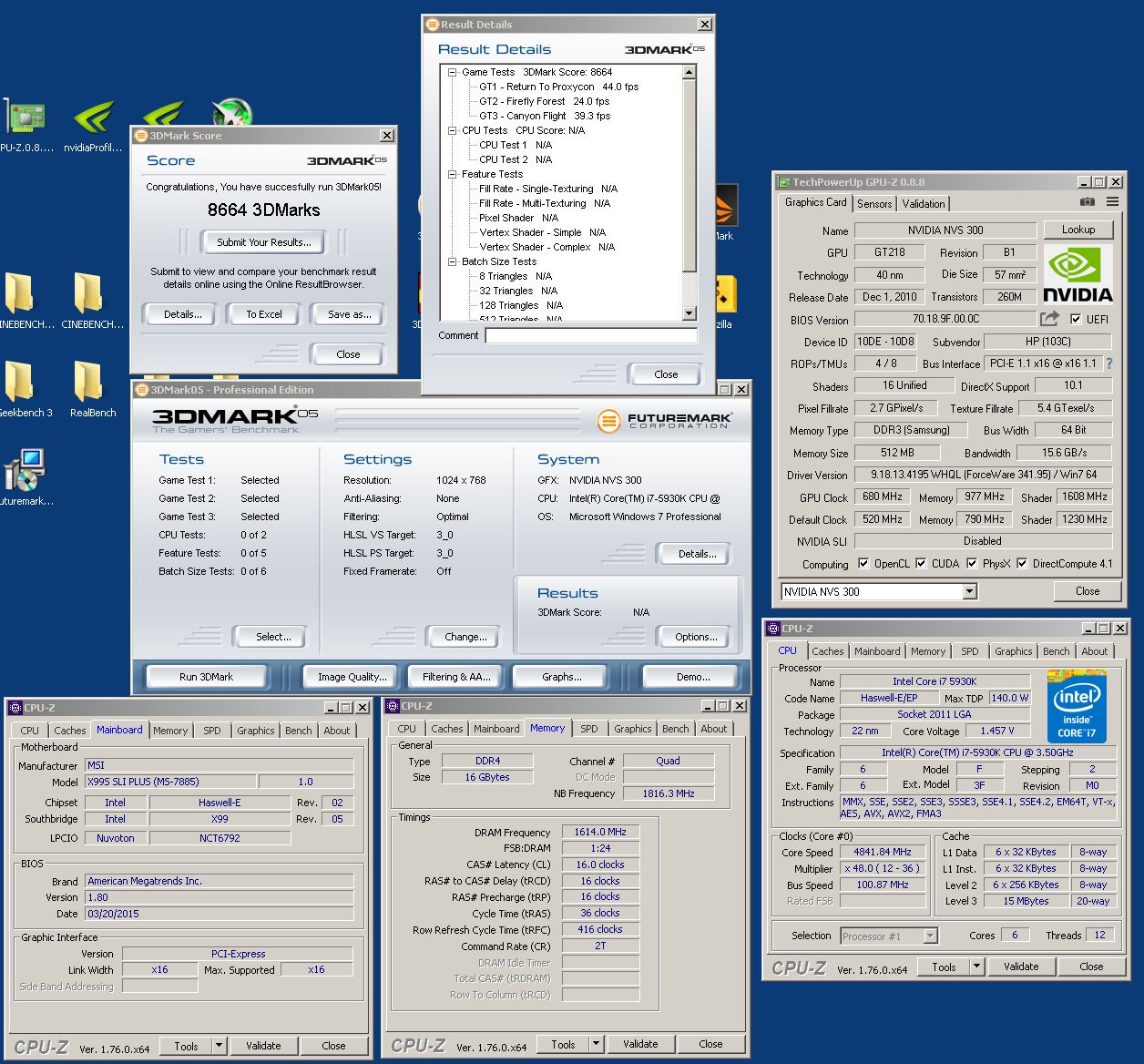Screen dimensions: 1144x1064
Task: Click the 8664 3DMarks score text
Action: (263, 210)
